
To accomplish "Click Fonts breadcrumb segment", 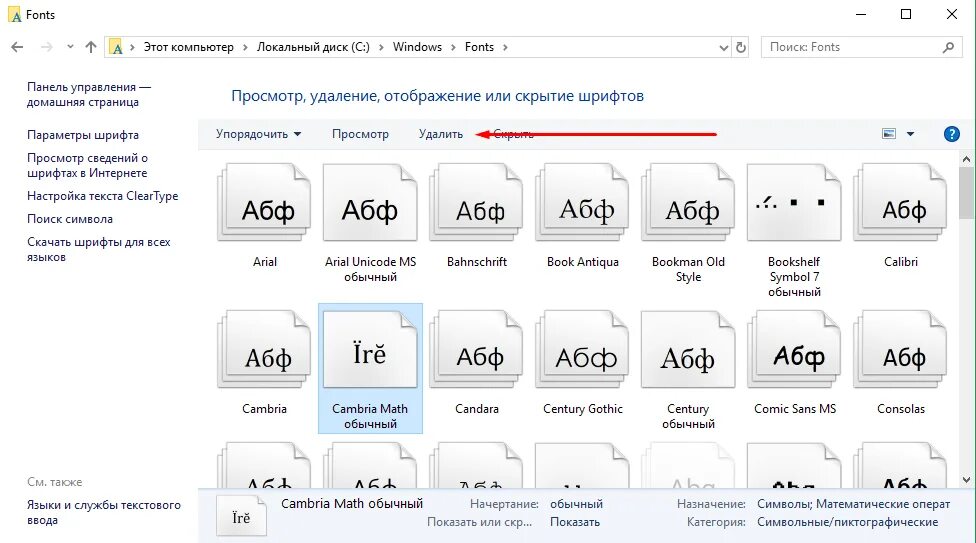I will pyautogui.click(x=479, y=47).
